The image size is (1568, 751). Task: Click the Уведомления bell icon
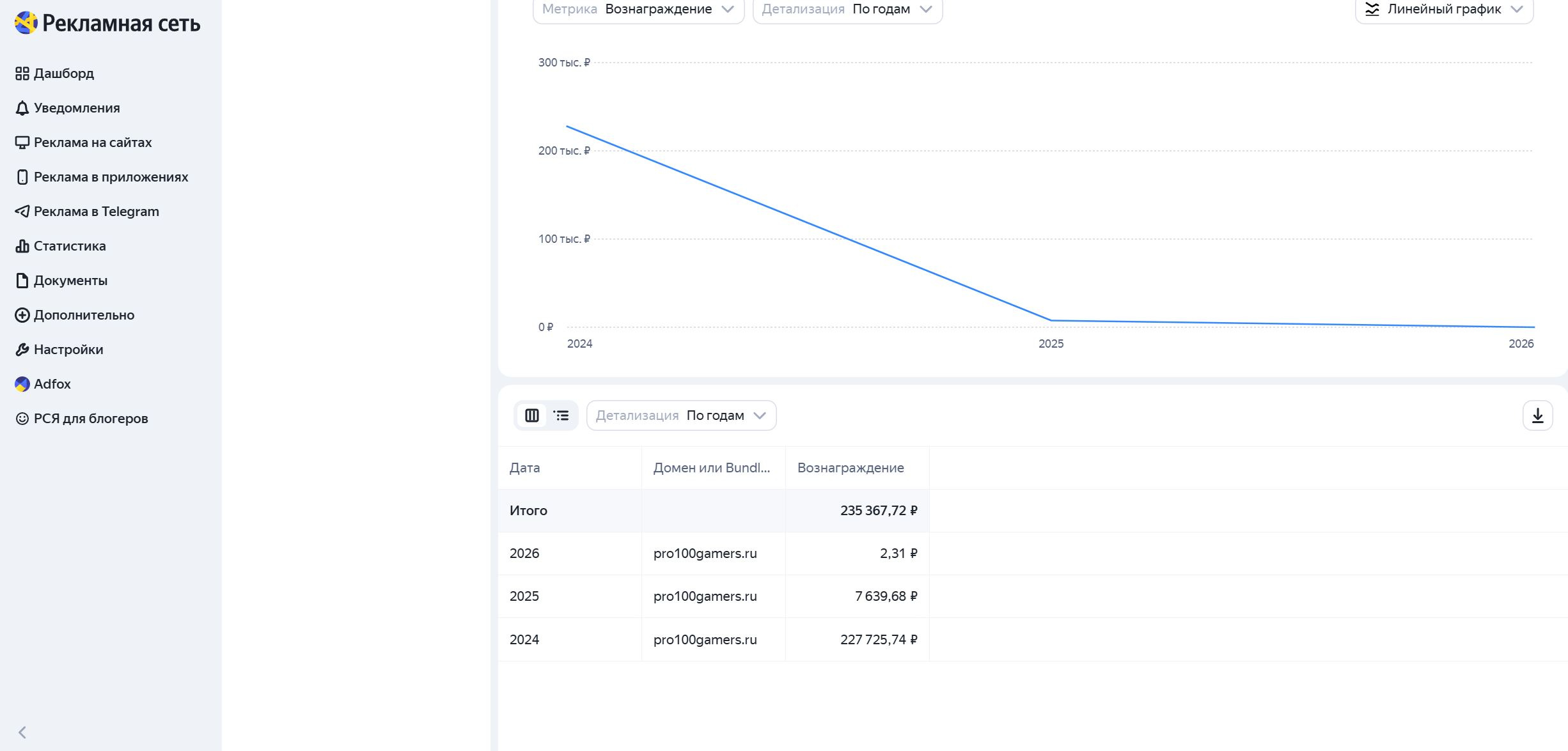pos(22,108)
